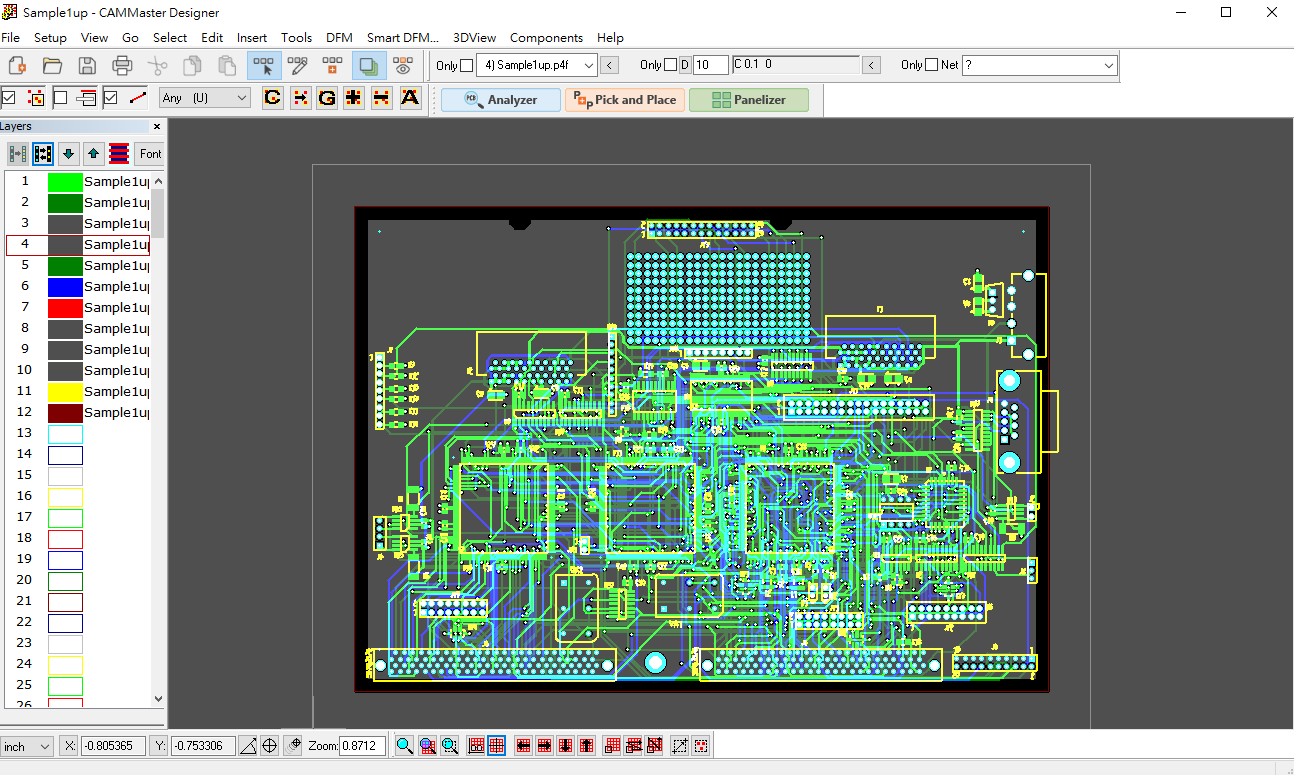Click the magnifier zoom icon in status bar

[404, 746]
